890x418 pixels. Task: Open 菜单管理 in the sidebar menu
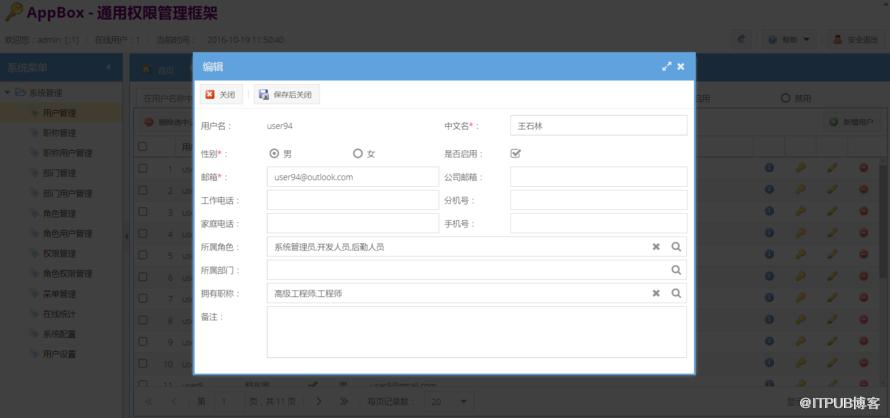(61, 294)
